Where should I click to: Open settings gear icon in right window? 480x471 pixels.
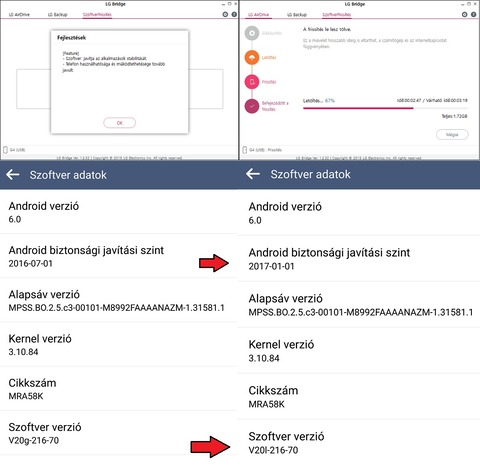[464, 14]
